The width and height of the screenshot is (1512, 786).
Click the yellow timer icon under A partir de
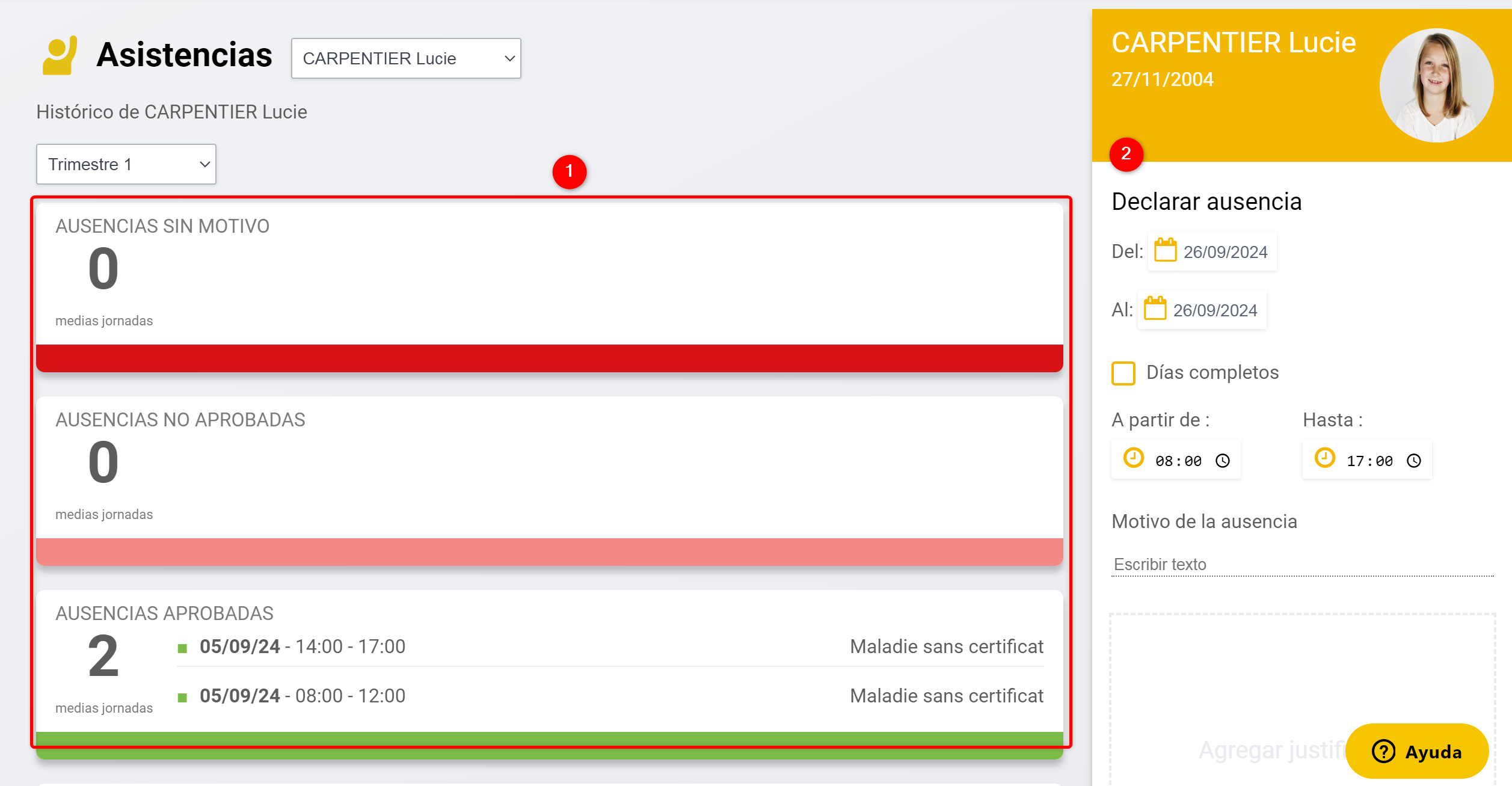(x=1133, y=459)
